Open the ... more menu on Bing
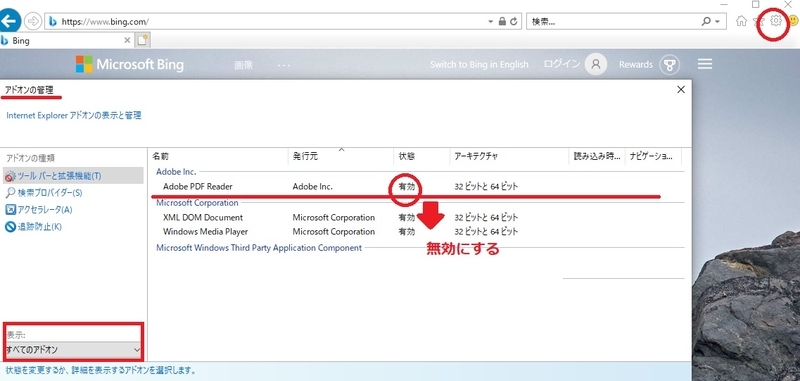 point(284,65)
